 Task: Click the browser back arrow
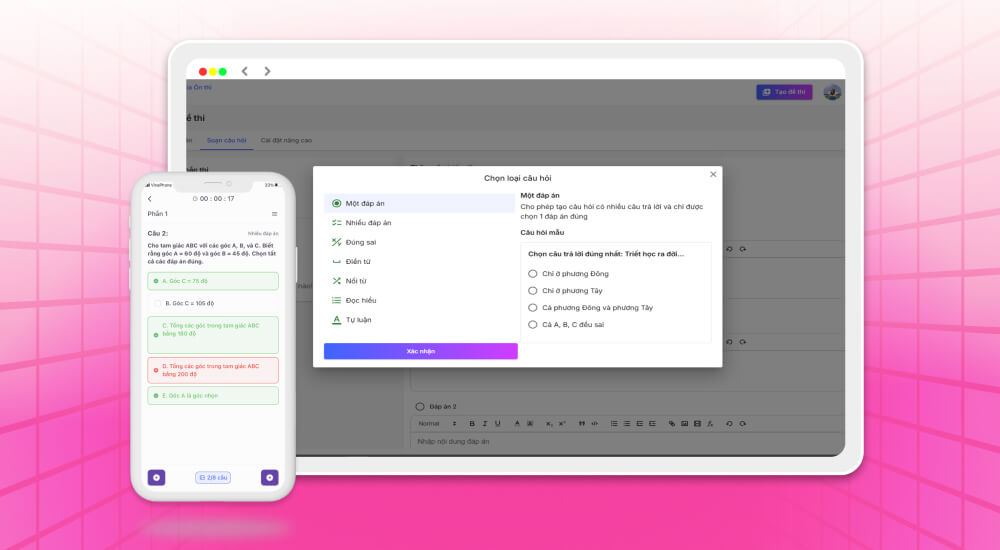[x=245, y=71]
